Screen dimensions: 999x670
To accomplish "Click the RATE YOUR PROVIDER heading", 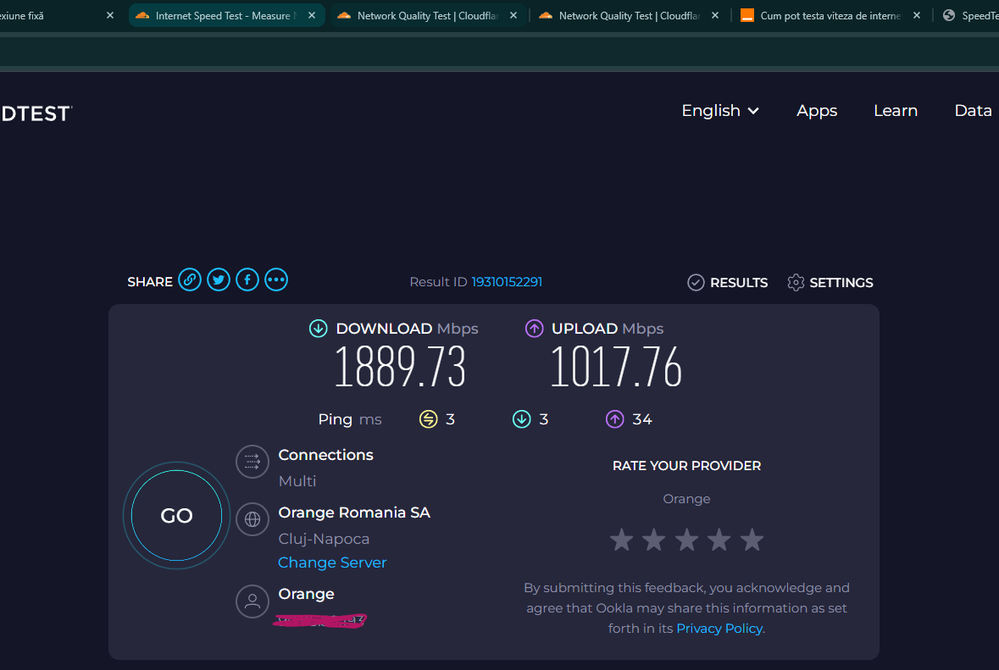I will (687, 466).
